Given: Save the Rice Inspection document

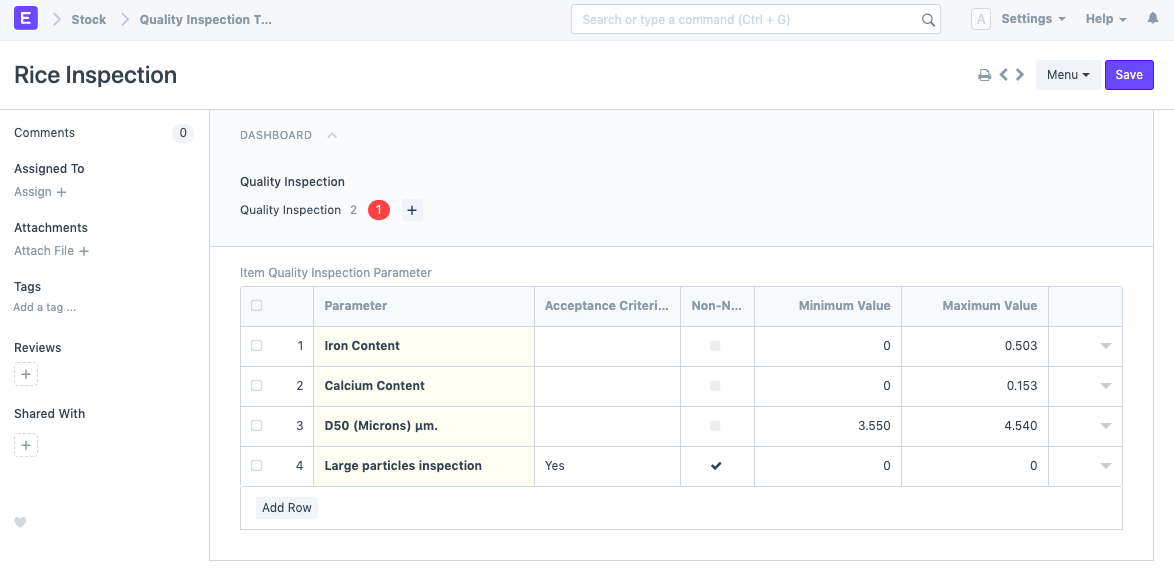Looking at the screenshot, I should (1129, 75).
